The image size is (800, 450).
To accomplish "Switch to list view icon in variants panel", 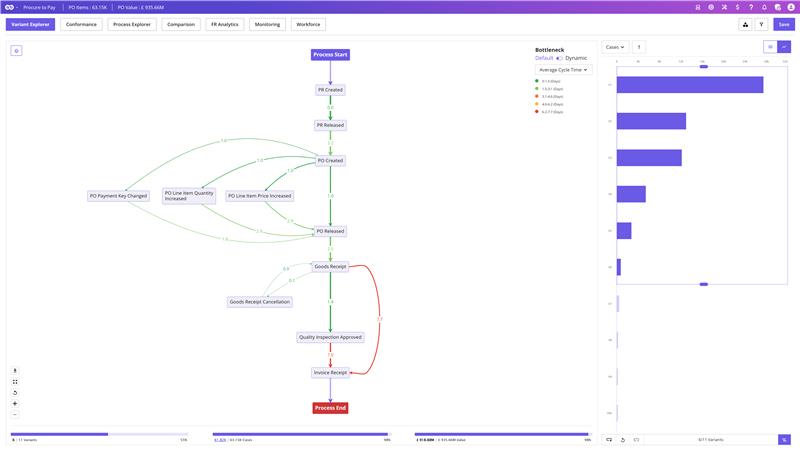I will pyautogui.click(x=770, y=47).
